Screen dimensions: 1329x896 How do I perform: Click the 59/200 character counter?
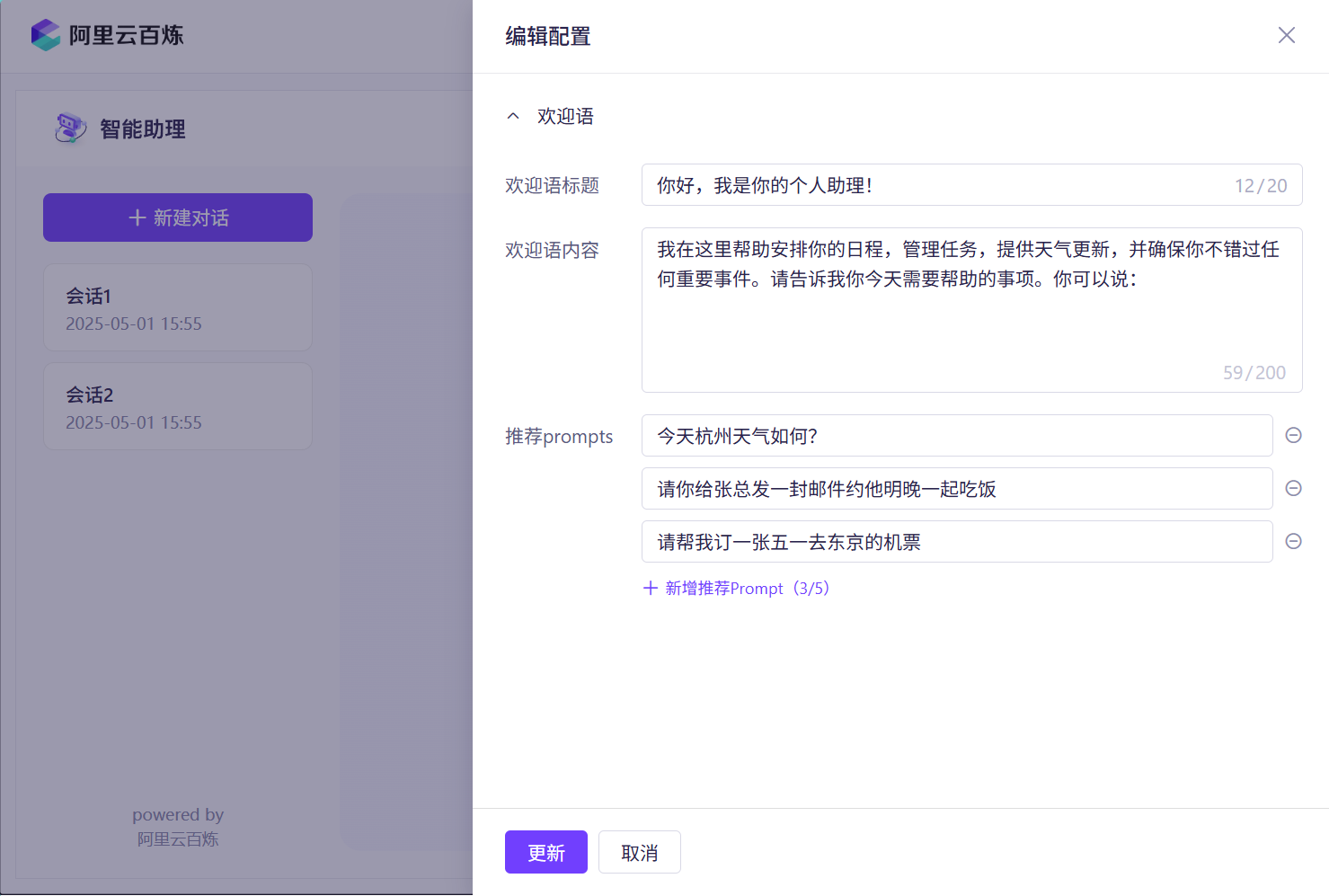point(1254,373)
